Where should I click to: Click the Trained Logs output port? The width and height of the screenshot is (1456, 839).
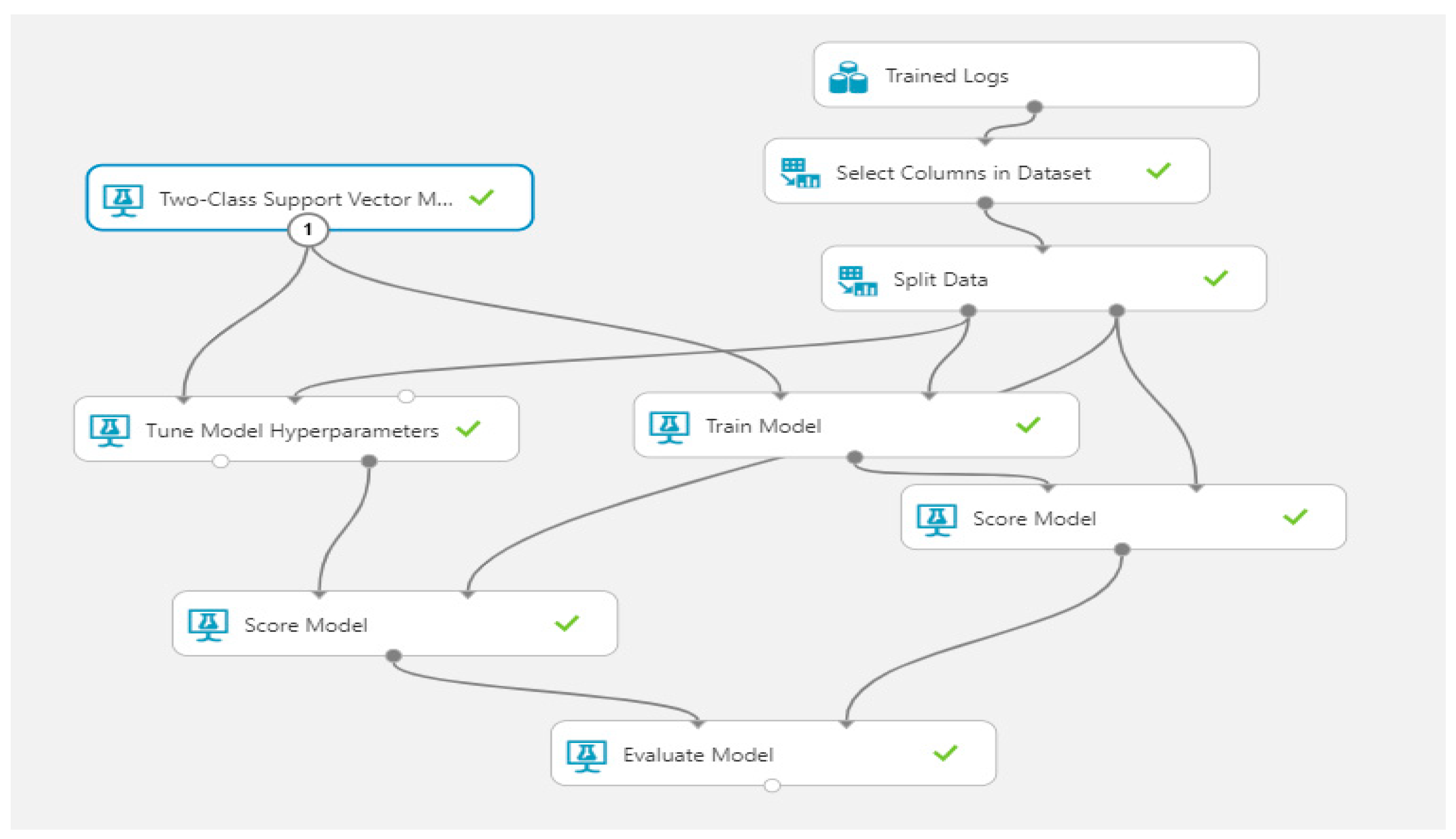(1035, 107)
